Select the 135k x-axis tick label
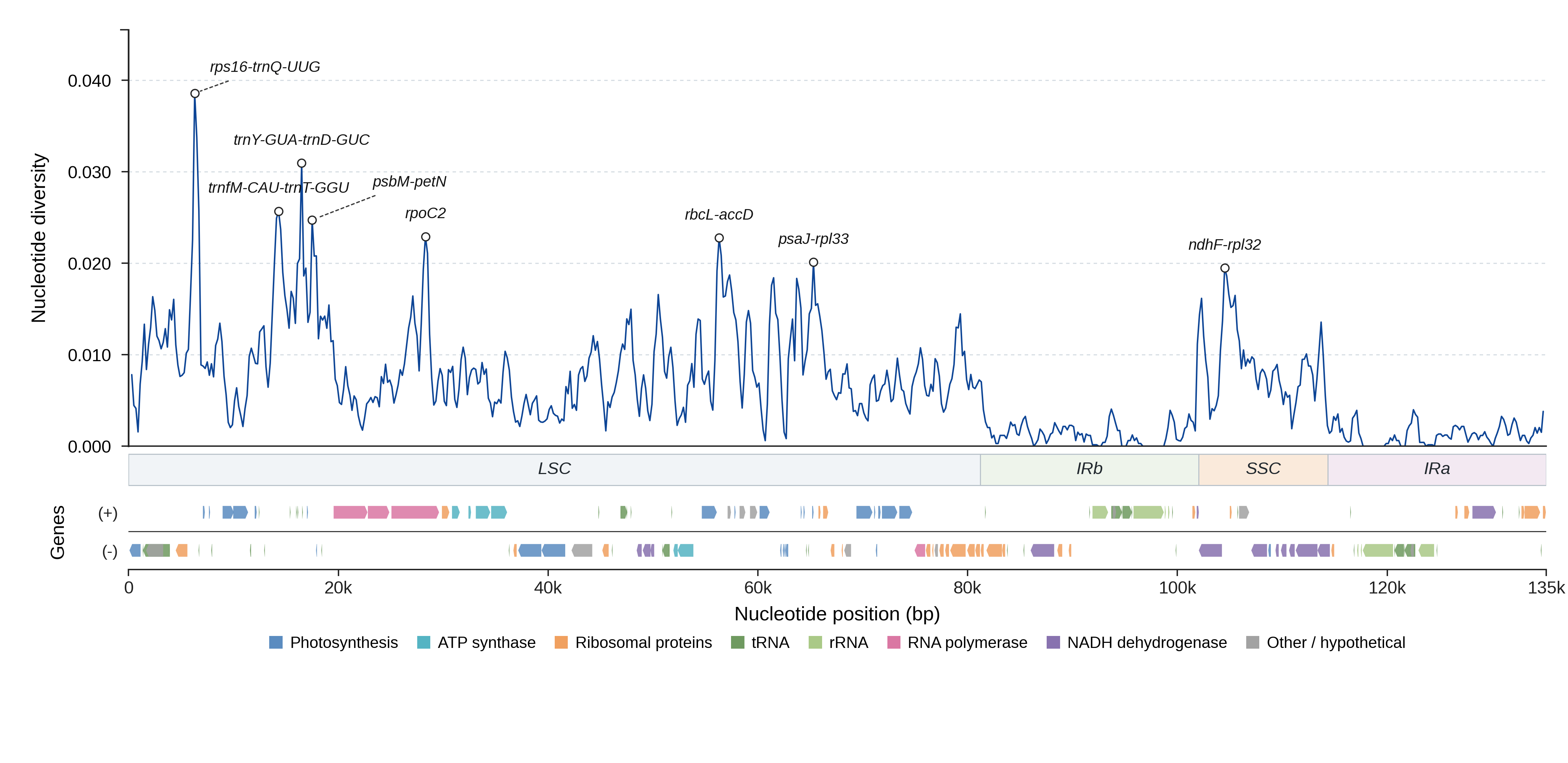 [x=1546, y=588]
